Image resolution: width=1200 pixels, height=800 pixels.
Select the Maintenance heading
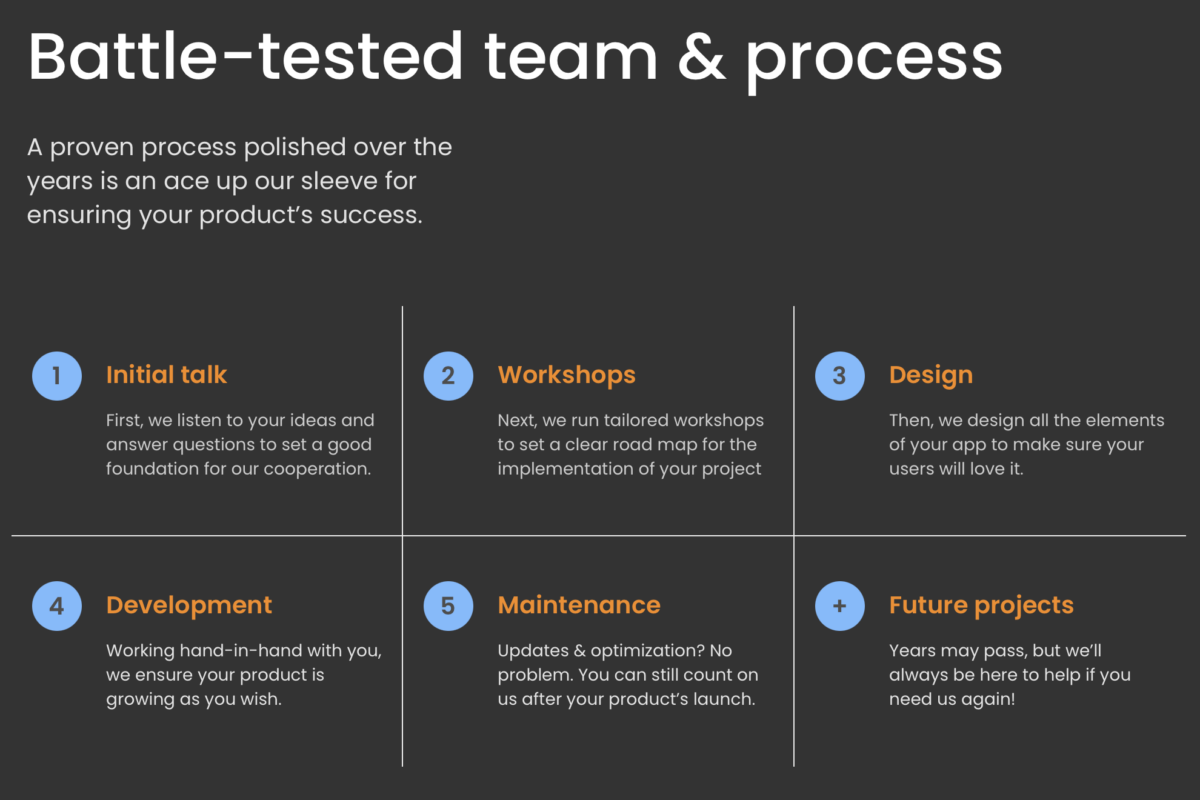pos(579,605)
